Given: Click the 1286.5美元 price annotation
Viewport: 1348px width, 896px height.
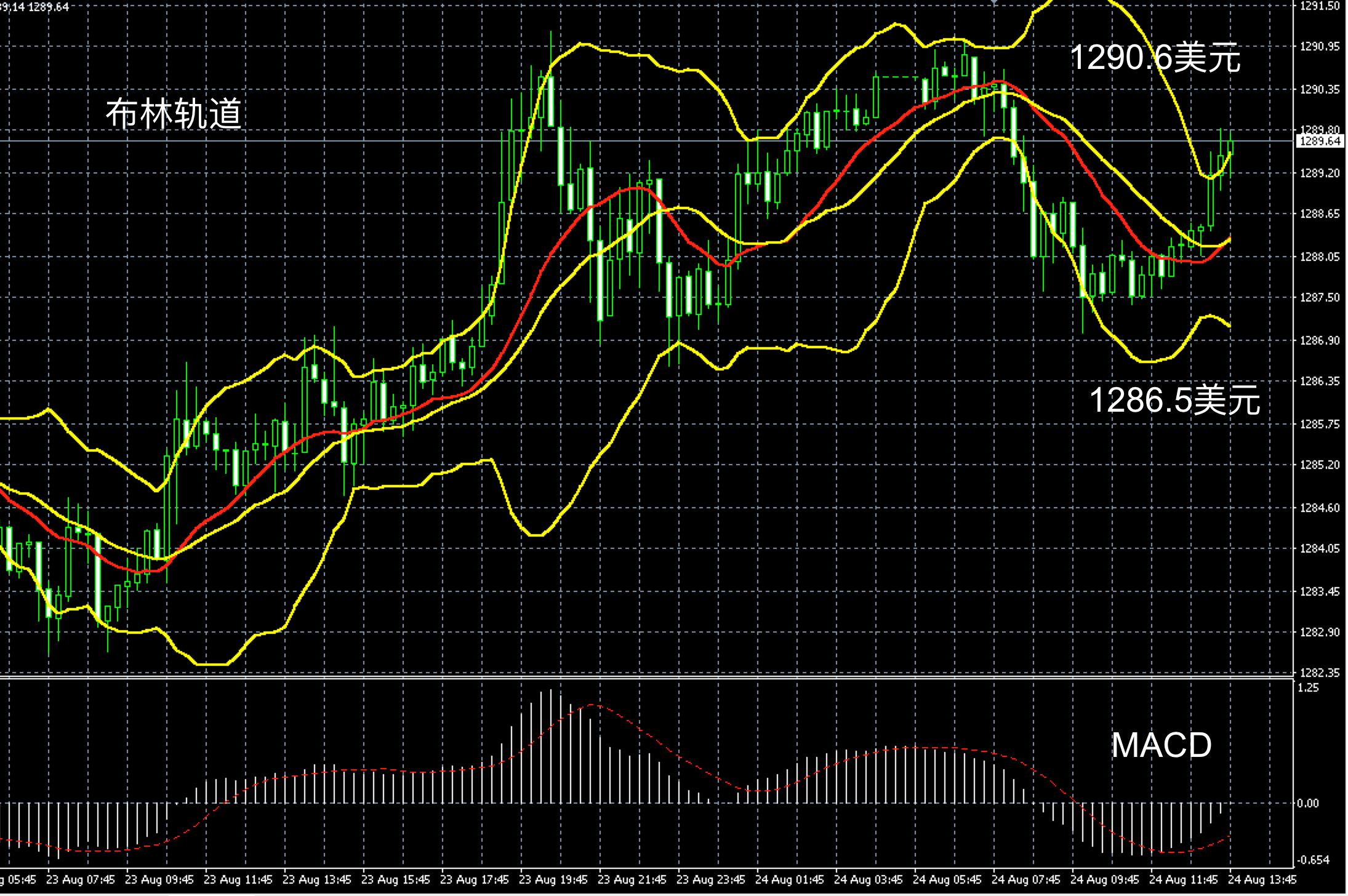Looking at the screenshot, I should (x=1174, y=399).
